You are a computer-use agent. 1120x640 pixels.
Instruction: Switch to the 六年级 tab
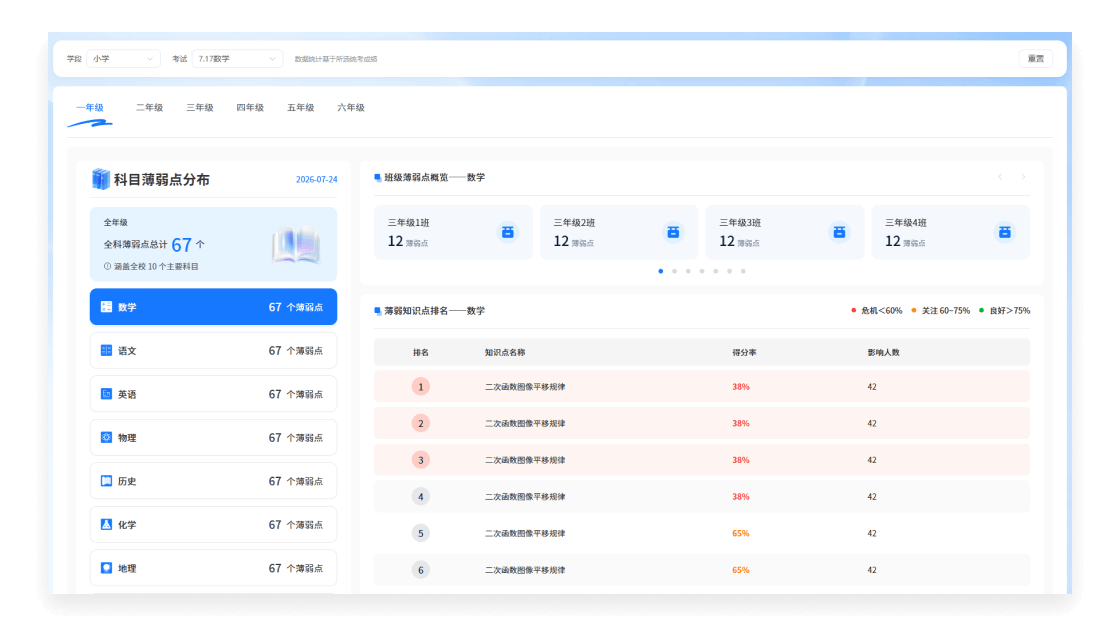351,108
